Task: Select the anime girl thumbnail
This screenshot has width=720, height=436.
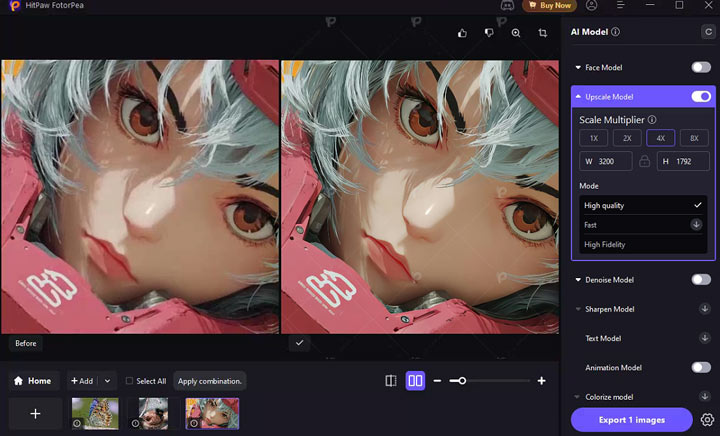Action: (x=212, y=414)
